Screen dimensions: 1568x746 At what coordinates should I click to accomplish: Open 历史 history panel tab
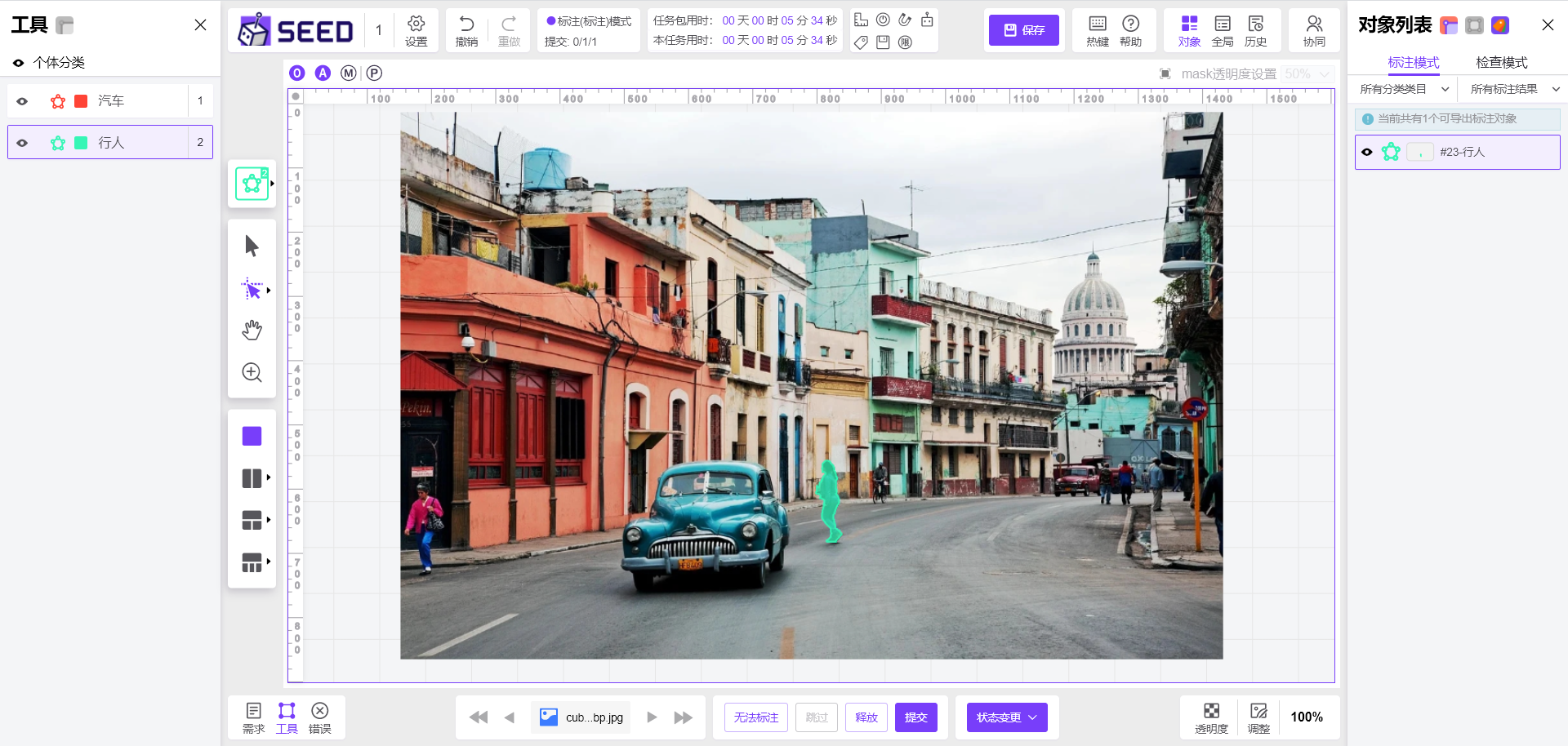tap(1255, 30)
